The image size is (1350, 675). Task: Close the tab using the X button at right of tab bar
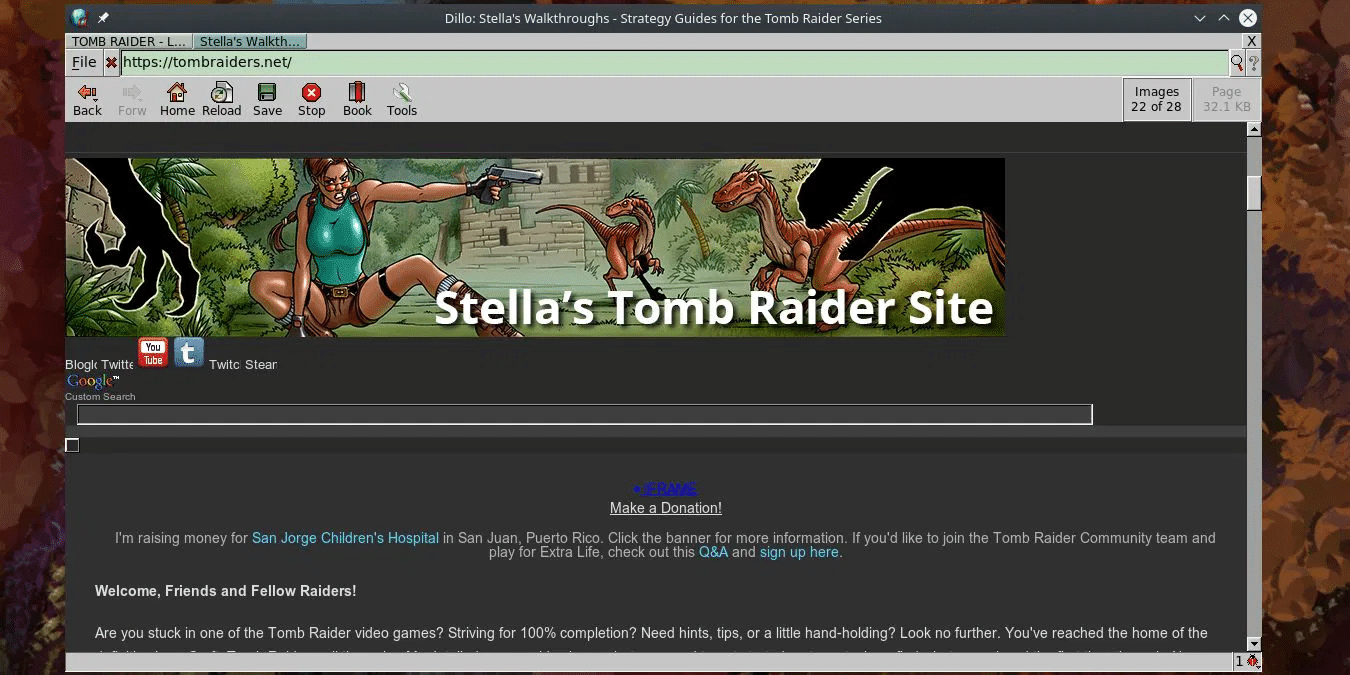click(x=1251, y=41)
